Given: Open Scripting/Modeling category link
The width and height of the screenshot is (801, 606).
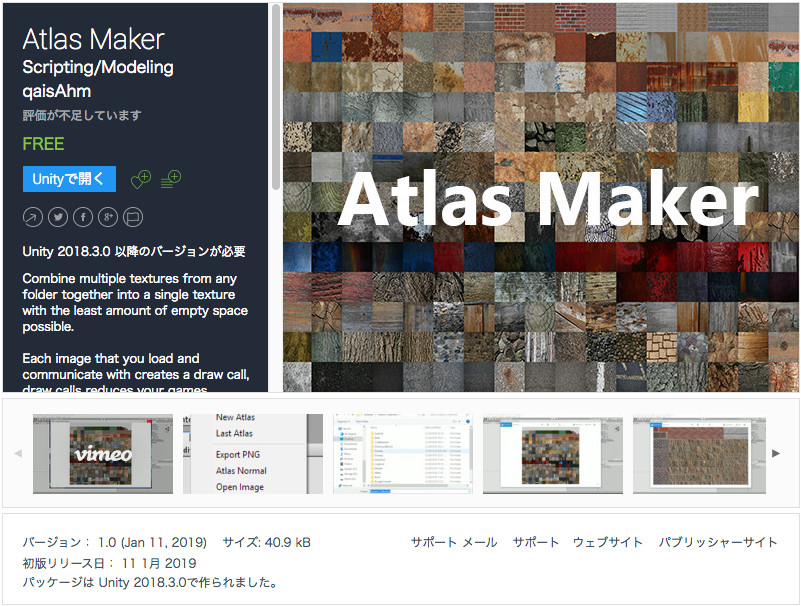Looking at the screenshot, I should tap(98, 67).
